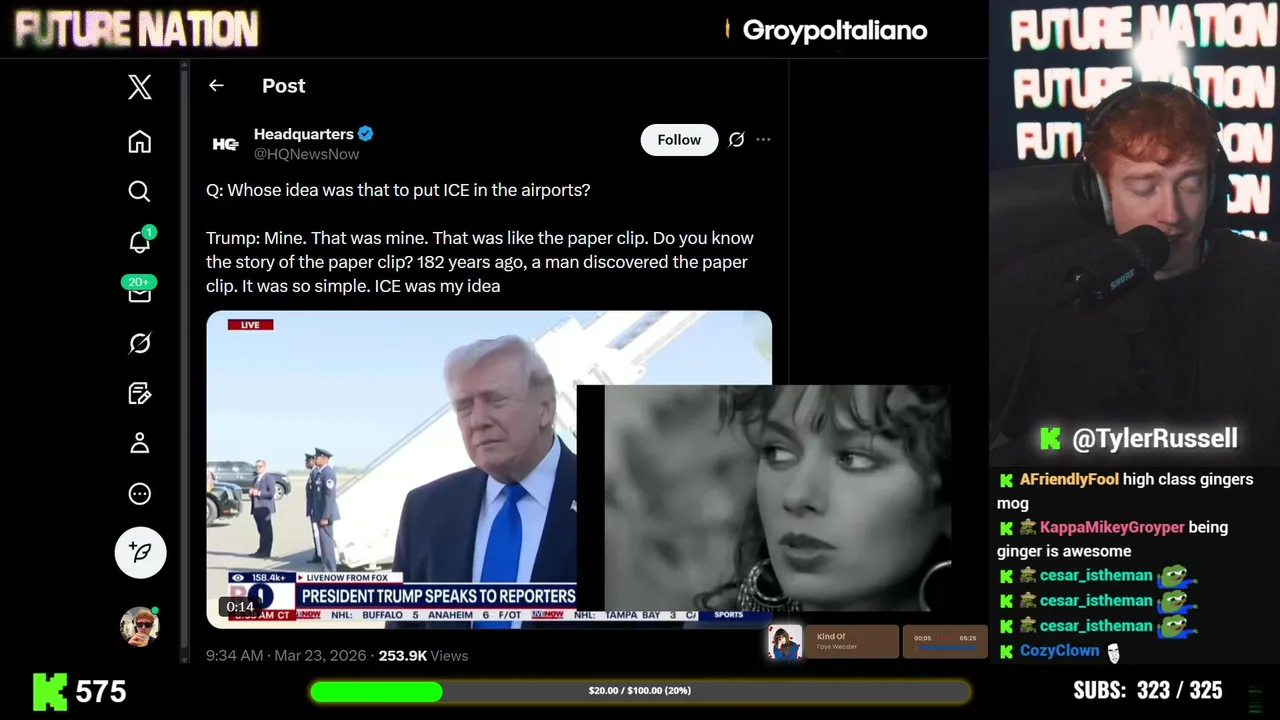Click the Kick logo beside @TylerRussell
1280x720 pixels.
(x=1050, y=438)
